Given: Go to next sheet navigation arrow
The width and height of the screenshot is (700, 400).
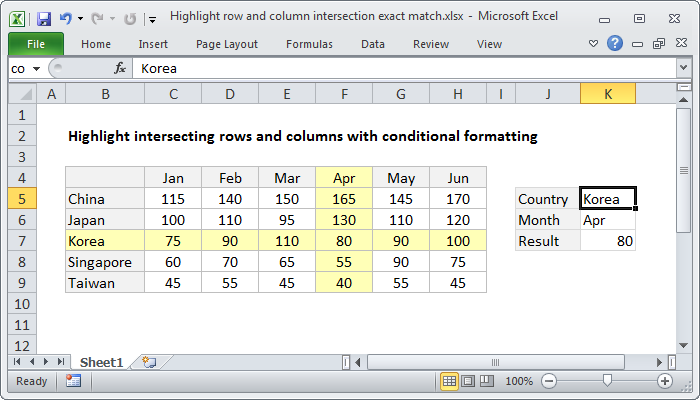Looking at the screenshot, I should pos(46,362).
